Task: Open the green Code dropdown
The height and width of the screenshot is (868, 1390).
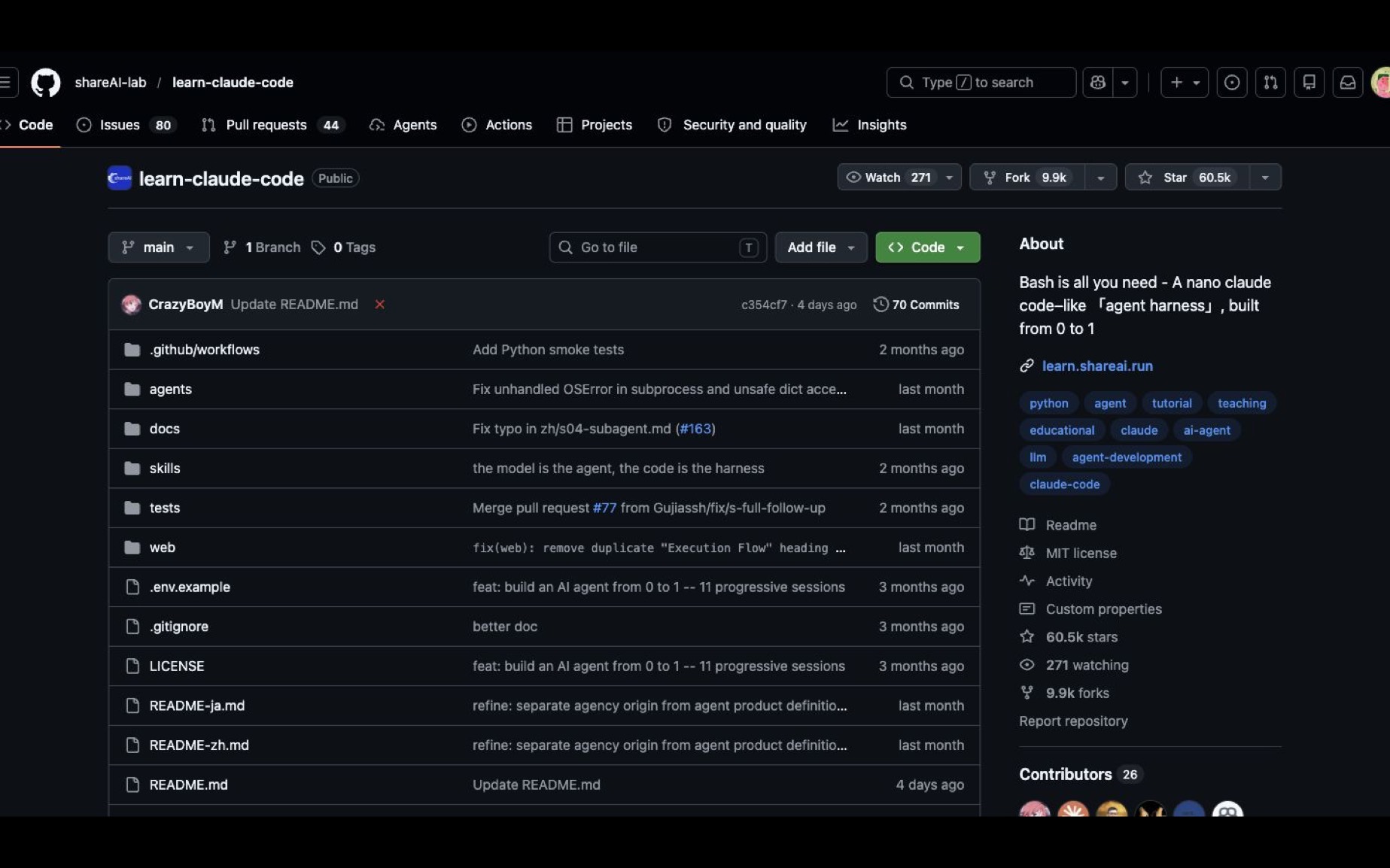Action: tap(928, 247)
